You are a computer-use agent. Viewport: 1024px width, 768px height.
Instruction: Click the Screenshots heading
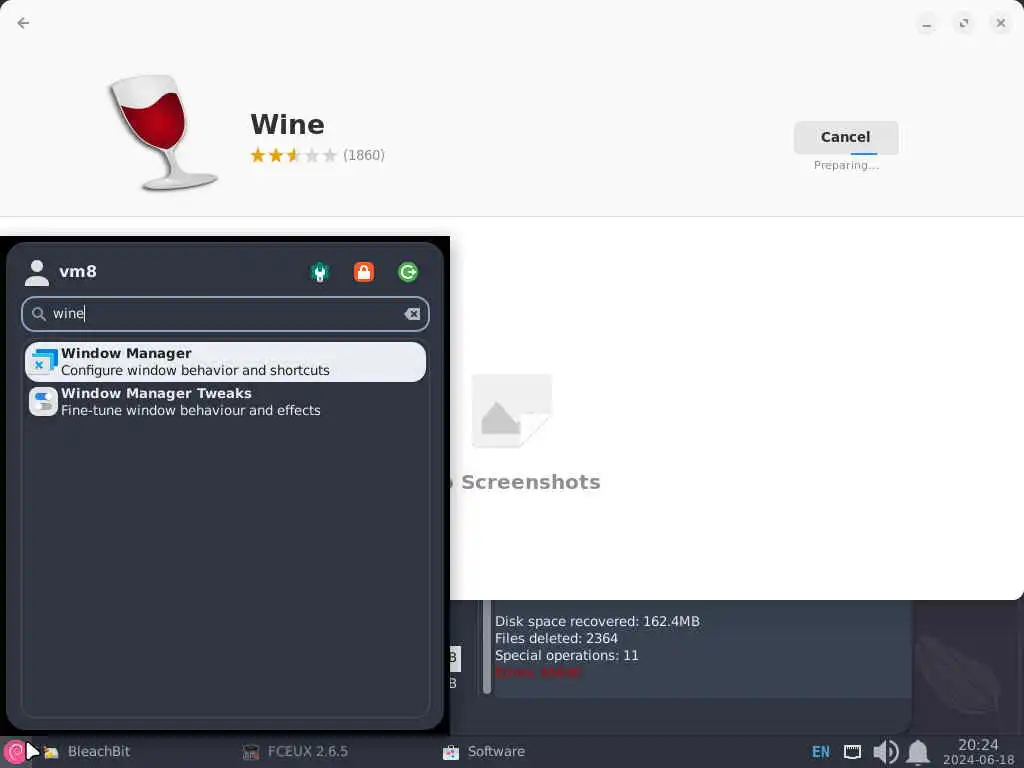pyautogui.click(x=530, y=482)
